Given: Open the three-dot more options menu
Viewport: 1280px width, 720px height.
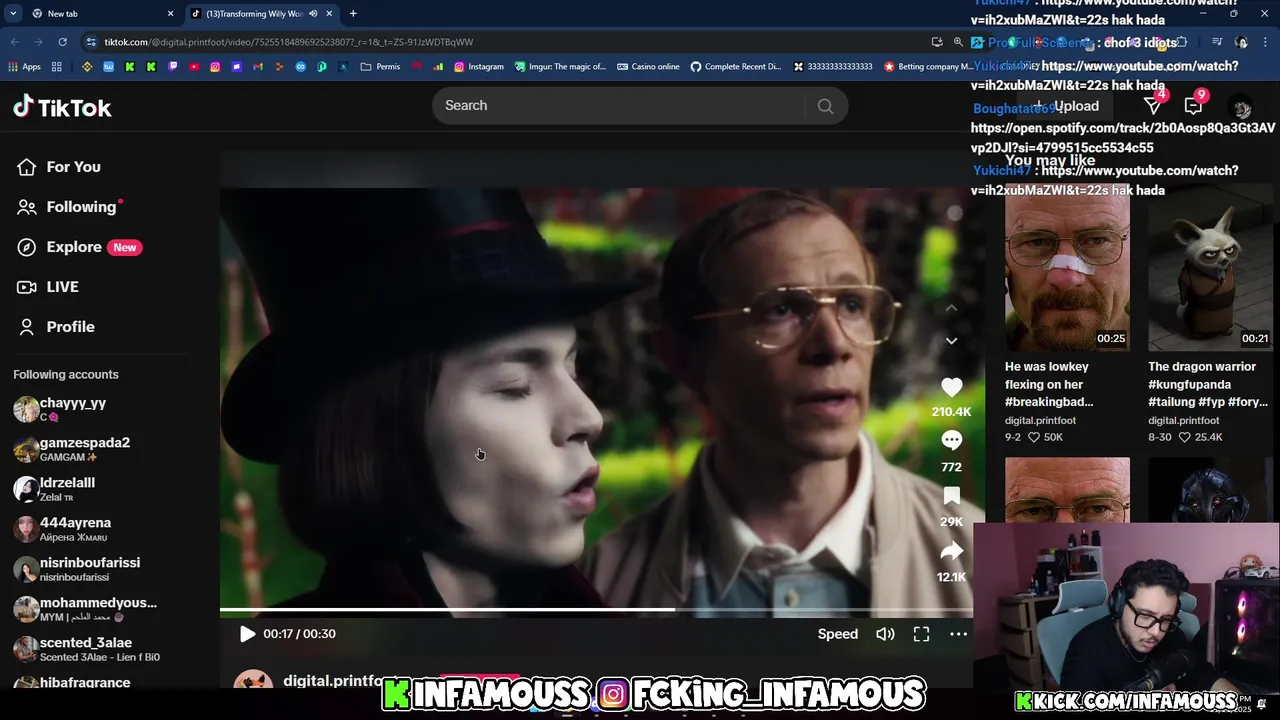Looking at the screenshot, I should (958, 634).
